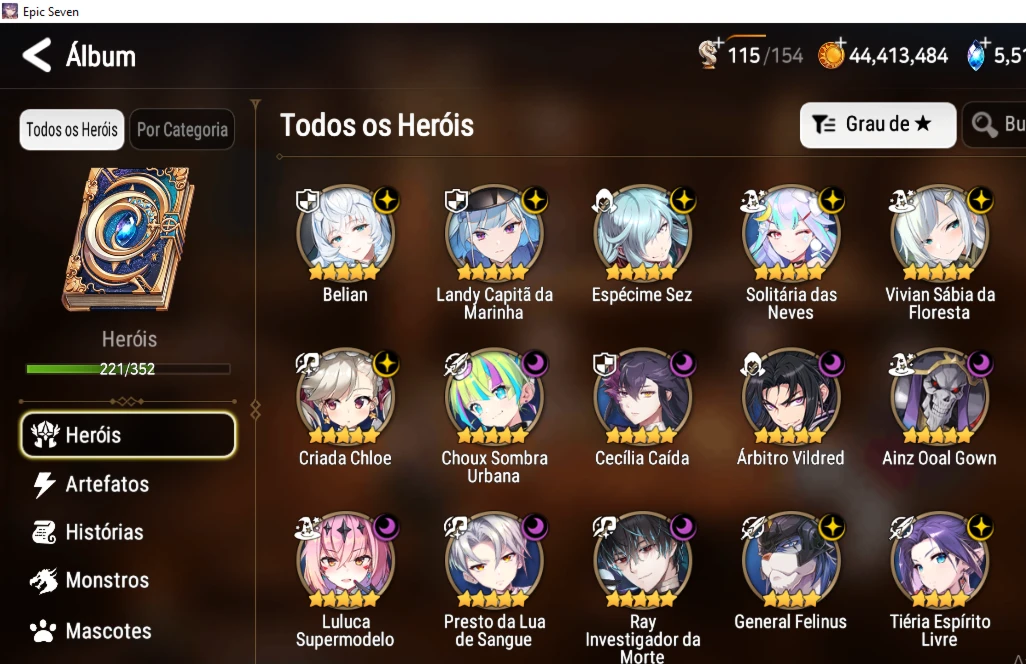Open the Belian hero portrait
The image size is (1026, 664).
coord(345,234)
